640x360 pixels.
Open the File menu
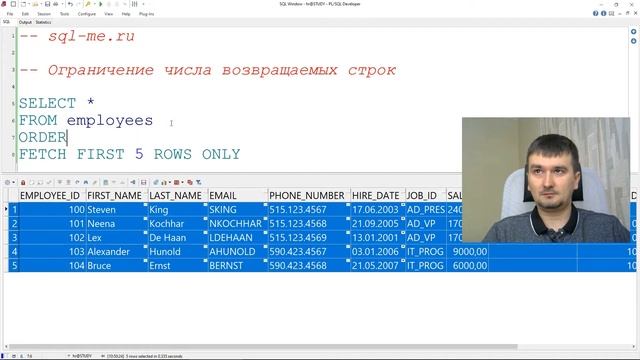point(10,14)
